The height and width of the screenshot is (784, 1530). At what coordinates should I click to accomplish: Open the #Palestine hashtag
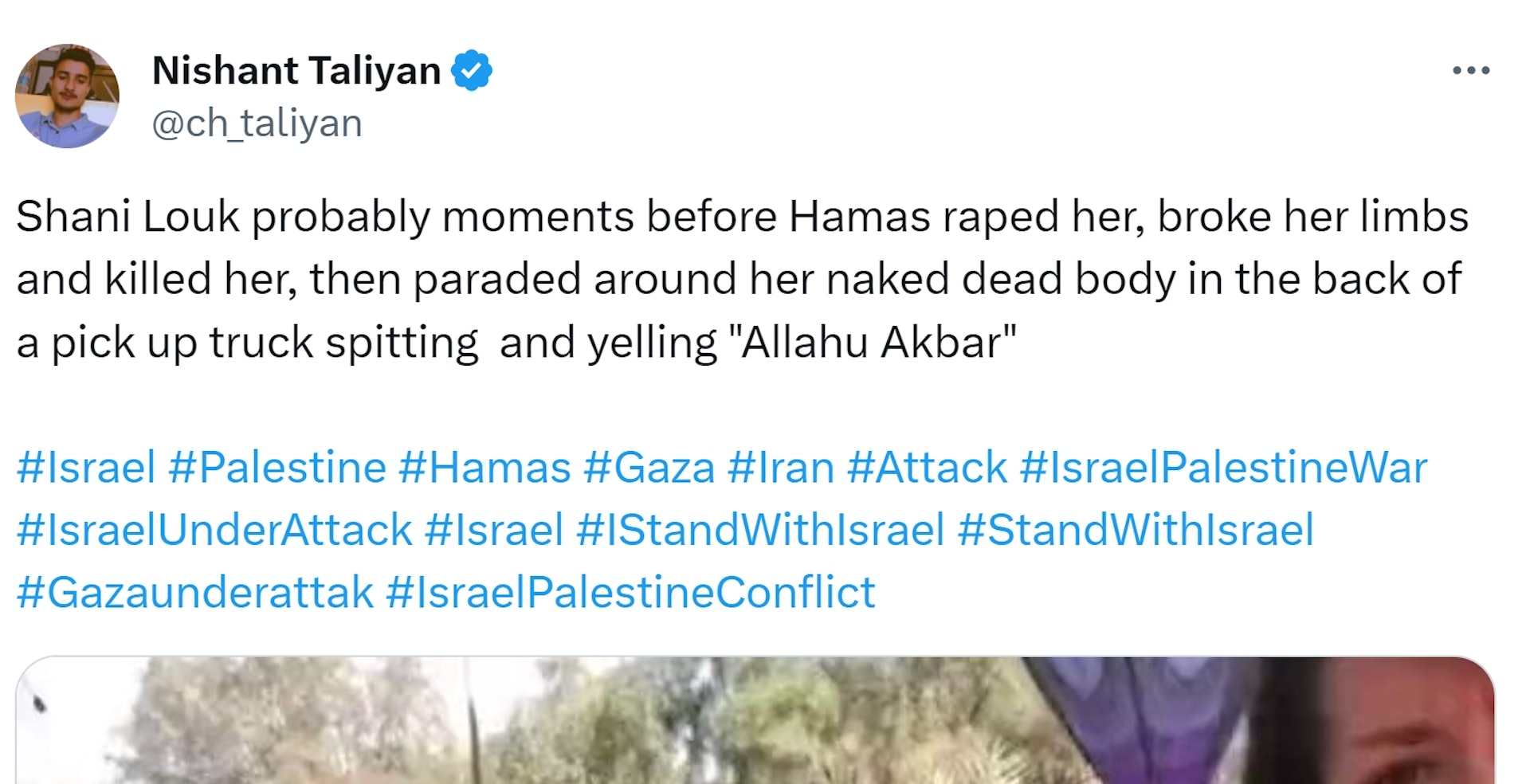click(x=277, y=468)
